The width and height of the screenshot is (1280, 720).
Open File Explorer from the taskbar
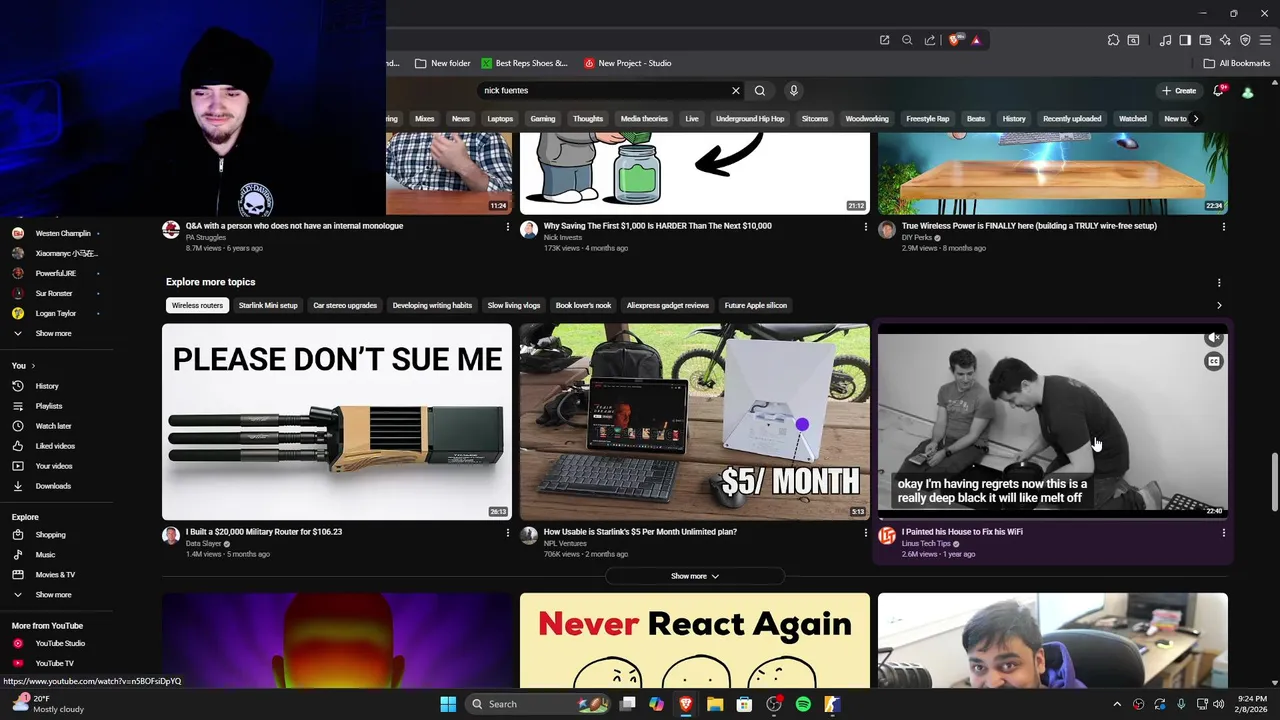coord(715,704)
